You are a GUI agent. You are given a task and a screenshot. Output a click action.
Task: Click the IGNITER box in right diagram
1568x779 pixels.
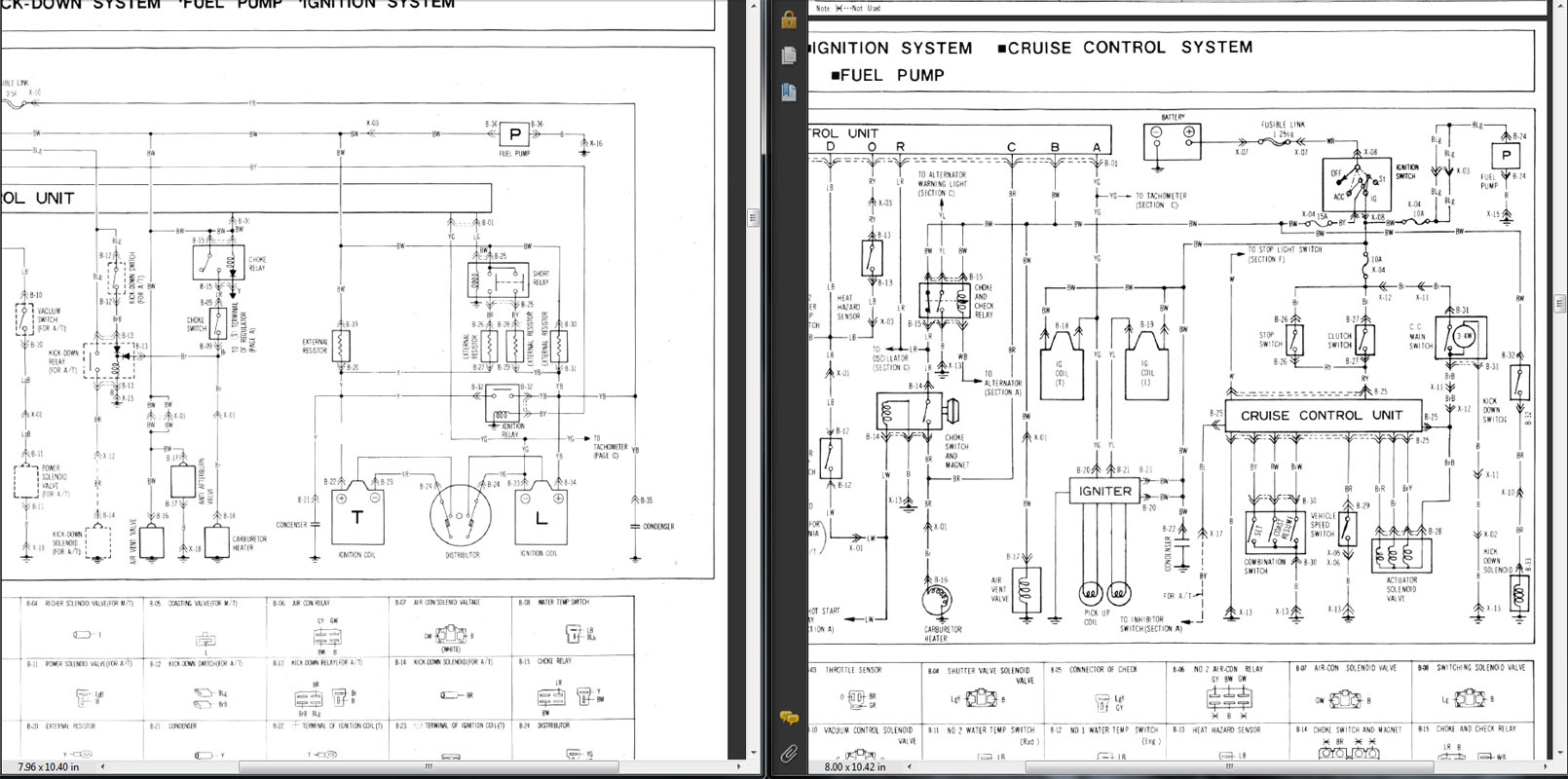(1104, 492)
